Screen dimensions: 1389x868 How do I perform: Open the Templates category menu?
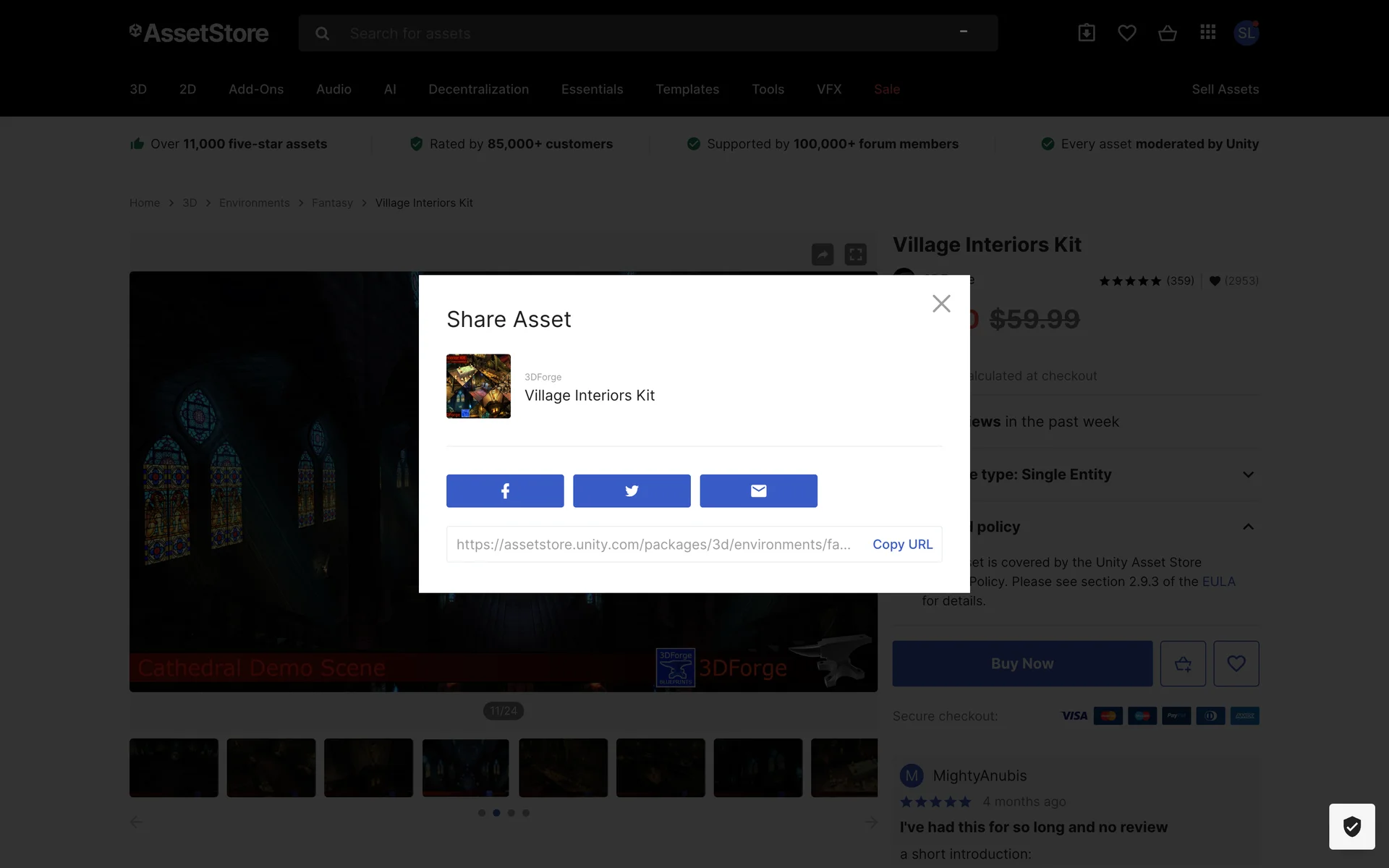click(687, 89)
